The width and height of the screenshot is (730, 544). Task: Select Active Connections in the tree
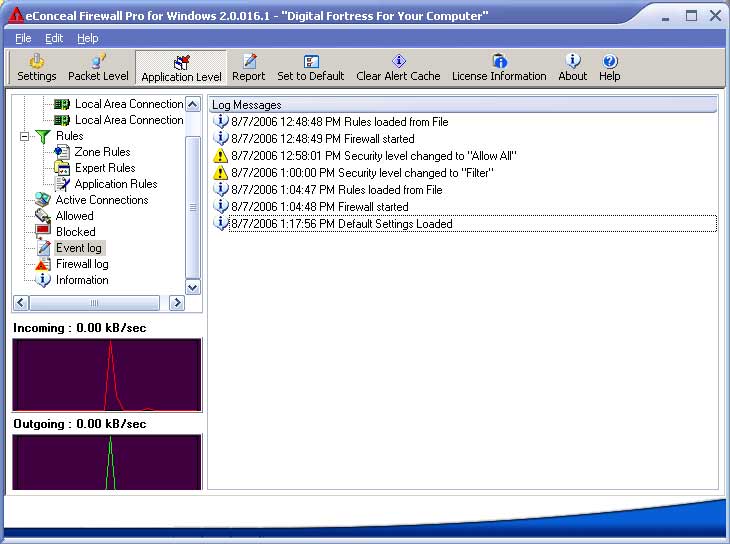(102, 200)
